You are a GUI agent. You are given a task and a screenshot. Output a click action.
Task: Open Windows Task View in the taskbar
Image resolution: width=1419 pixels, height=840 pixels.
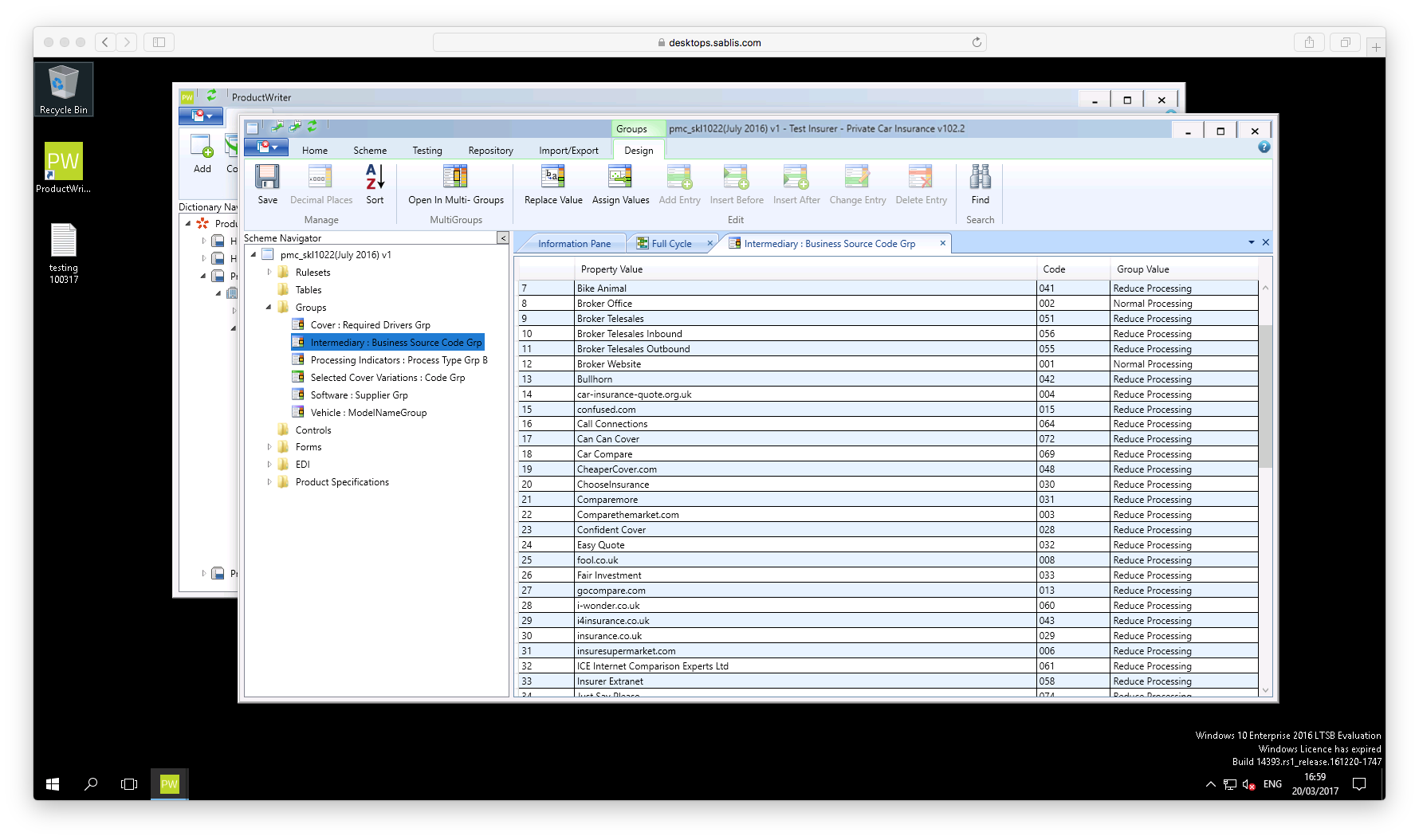pos(129,784)
